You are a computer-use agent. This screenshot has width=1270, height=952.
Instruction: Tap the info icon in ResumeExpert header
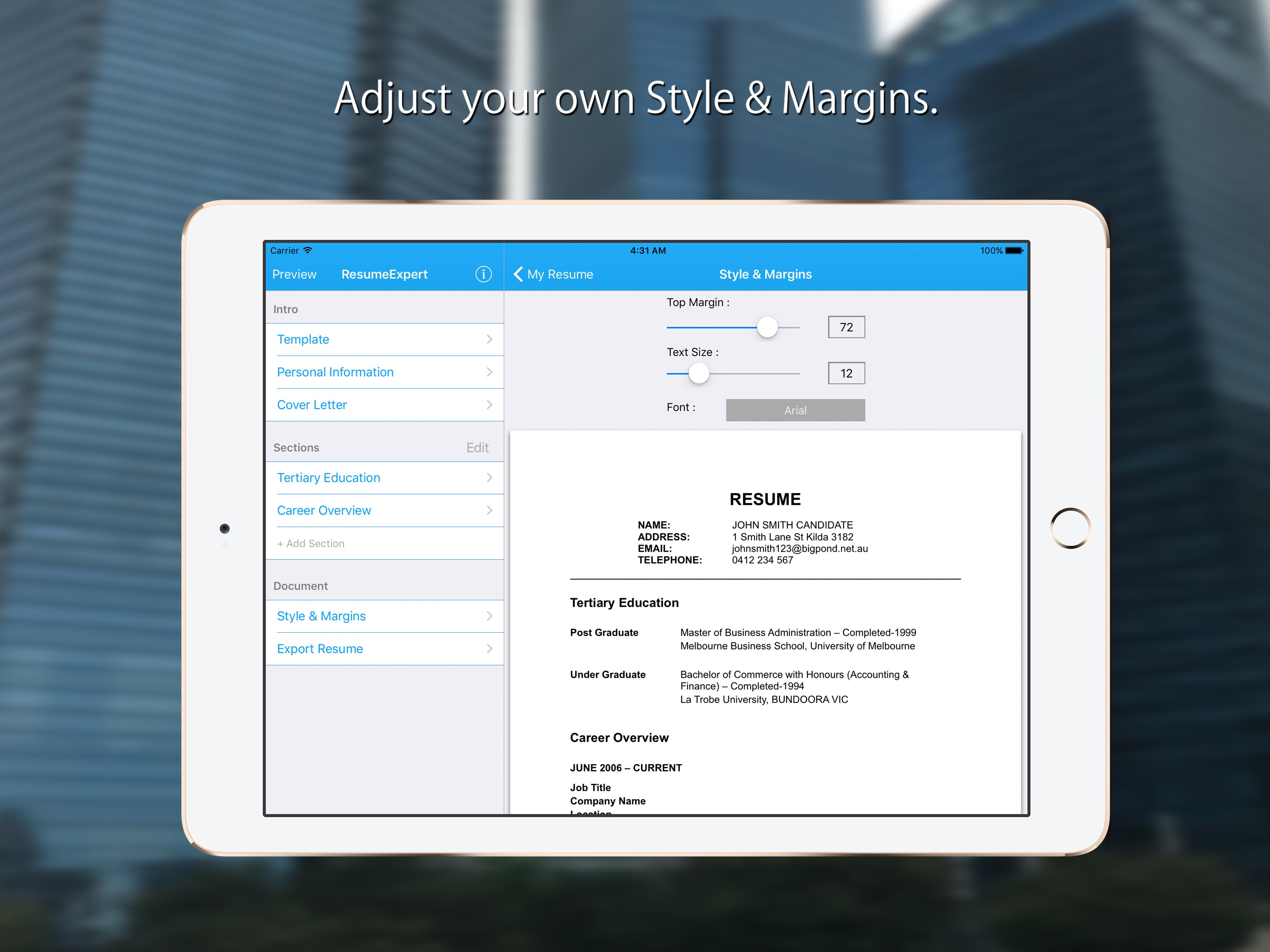[483, 274]
